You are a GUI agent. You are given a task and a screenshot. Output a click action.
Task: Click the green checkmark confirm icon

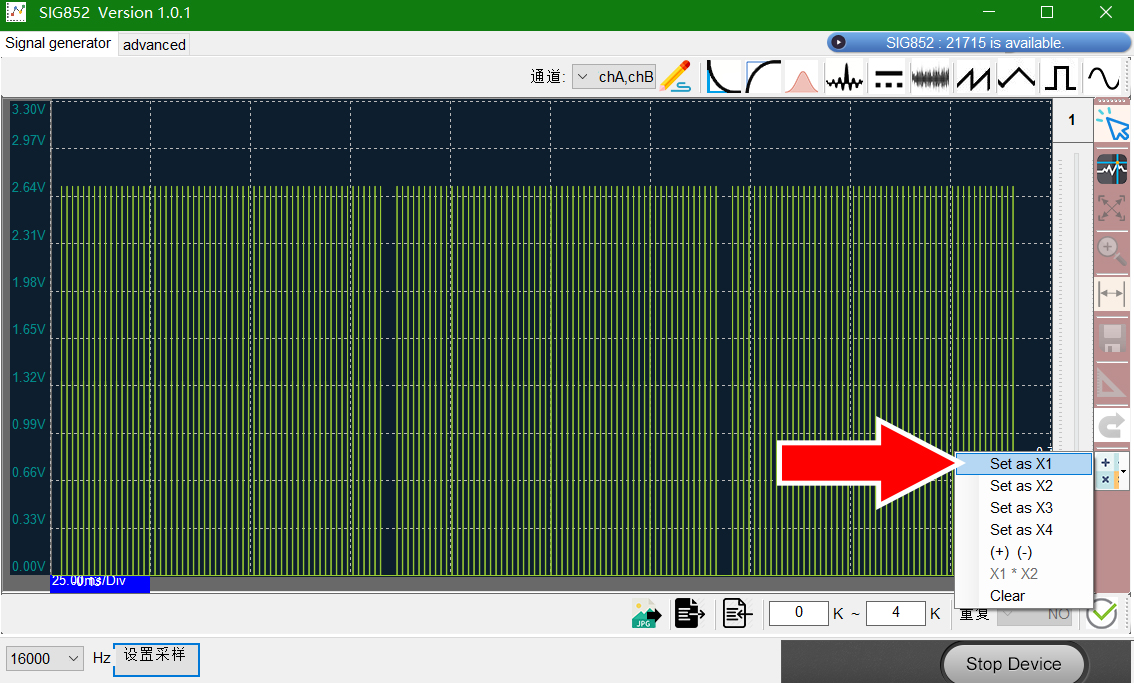tap(1102, 614)
